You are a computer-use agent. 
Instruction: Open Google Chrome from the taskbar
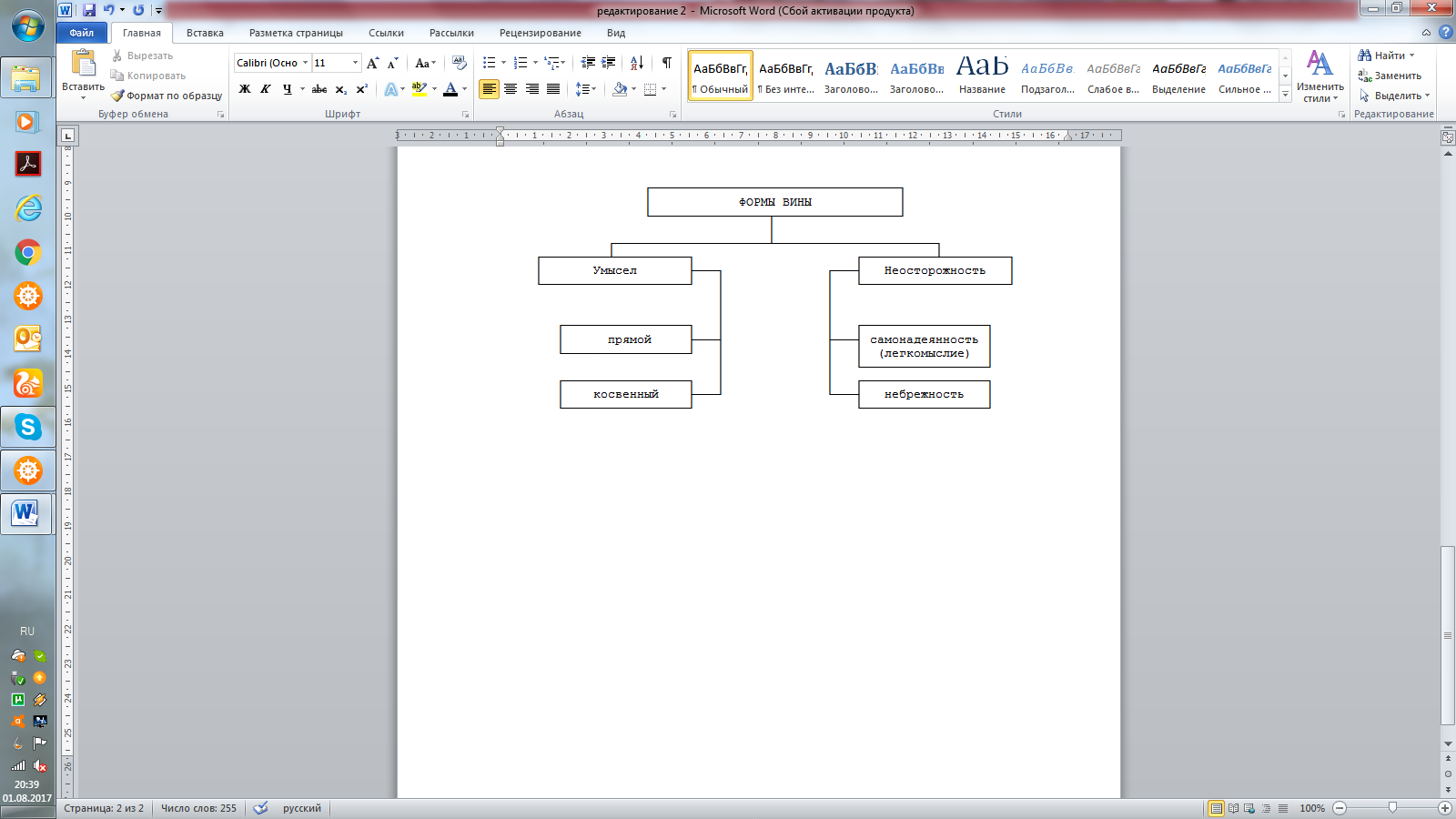coord(27,252)
